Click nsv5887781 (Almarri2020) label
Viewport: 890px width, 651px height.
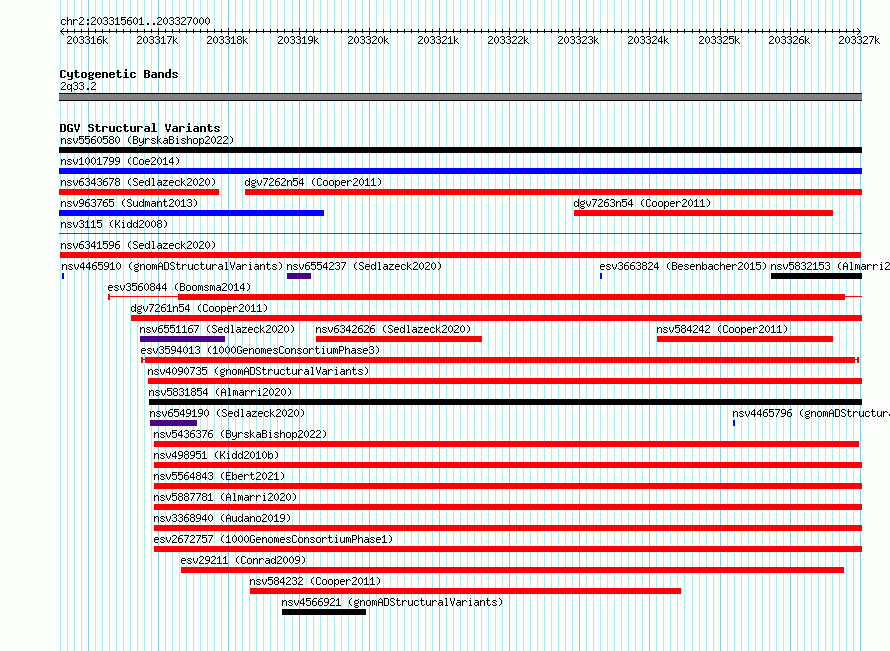225,497
